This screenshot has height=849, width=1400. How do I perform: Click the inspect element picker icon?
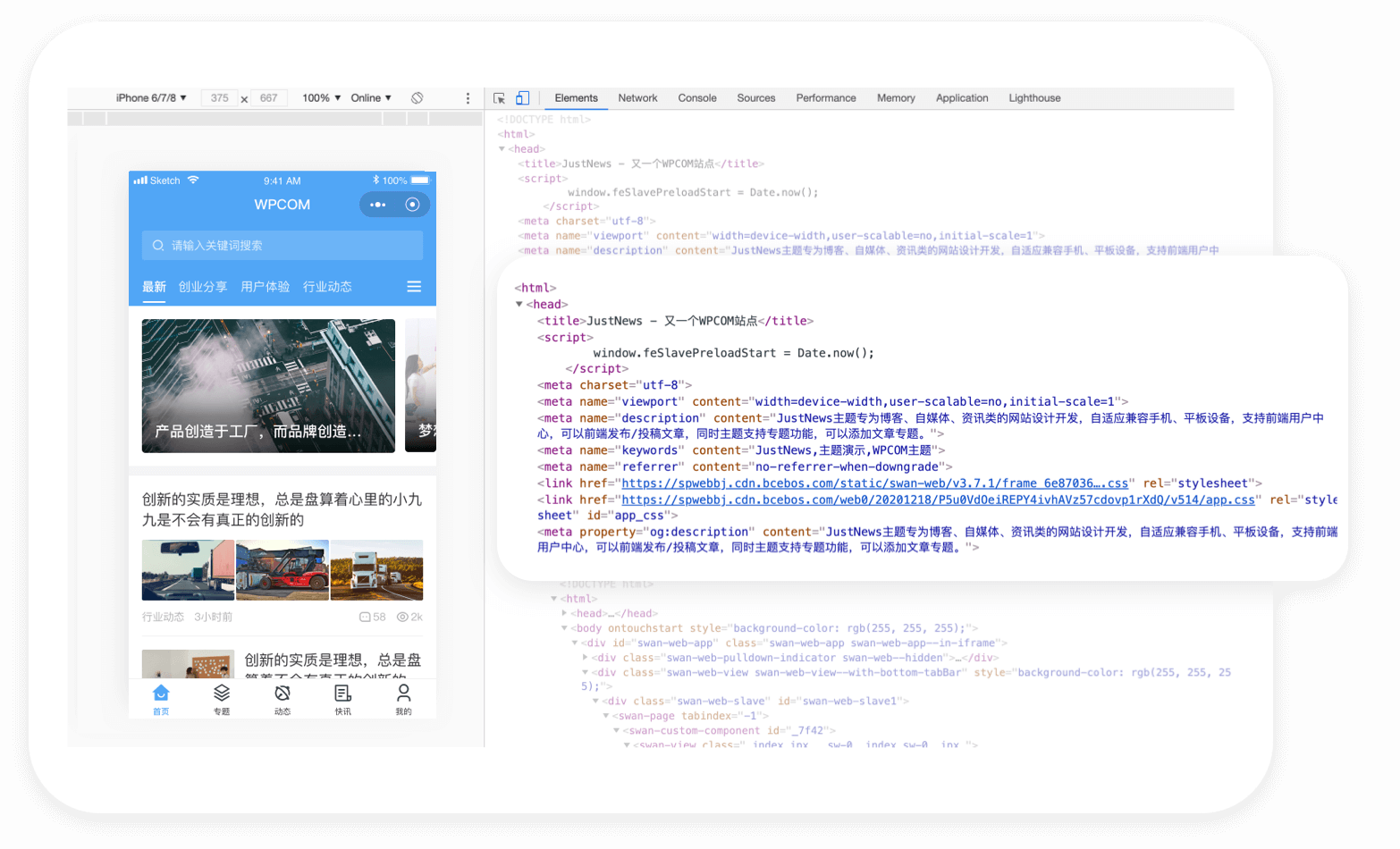499,98
